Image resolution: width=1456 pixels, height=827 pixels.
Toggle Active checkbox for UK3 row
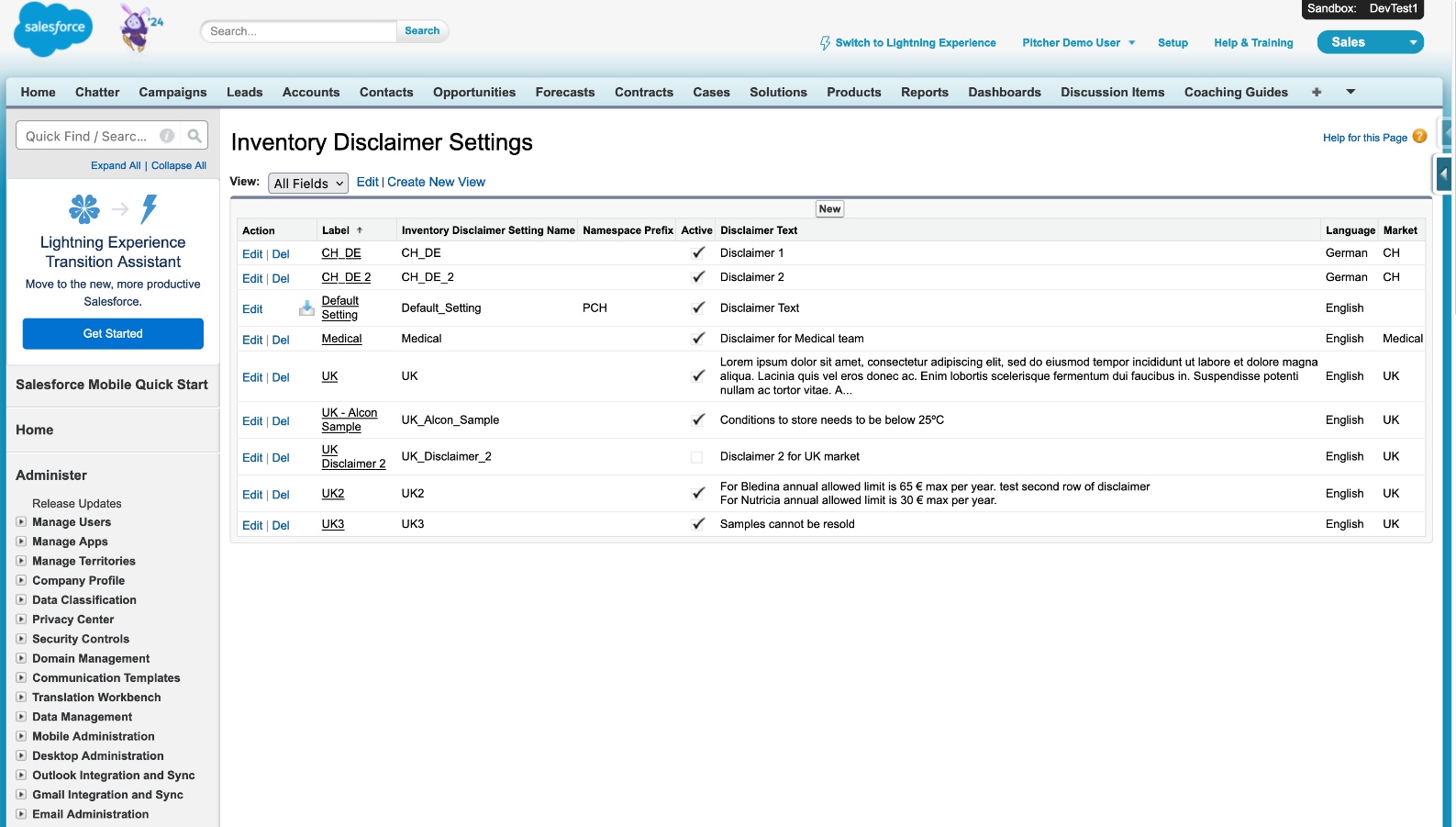point(697,524)
